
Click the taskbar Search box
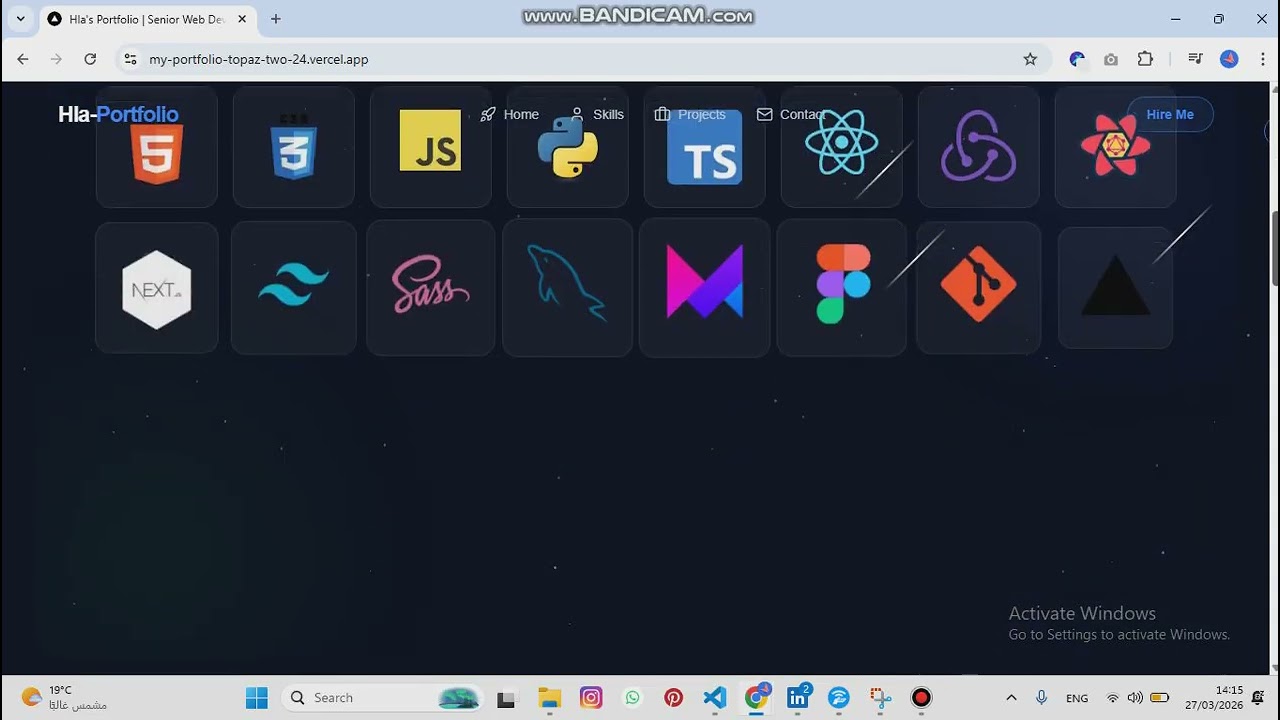click(383, 697)
